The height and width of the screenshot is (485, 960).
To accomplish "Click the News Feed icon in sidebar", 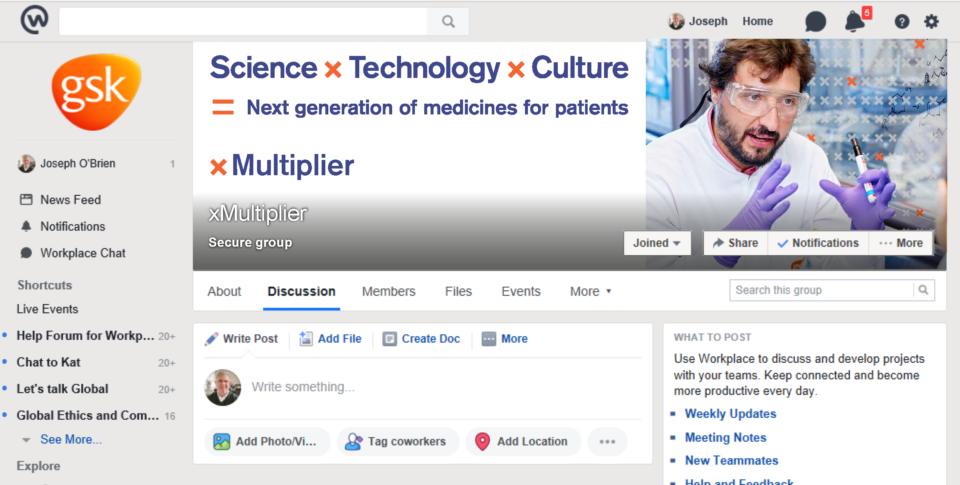I will 26,200.
